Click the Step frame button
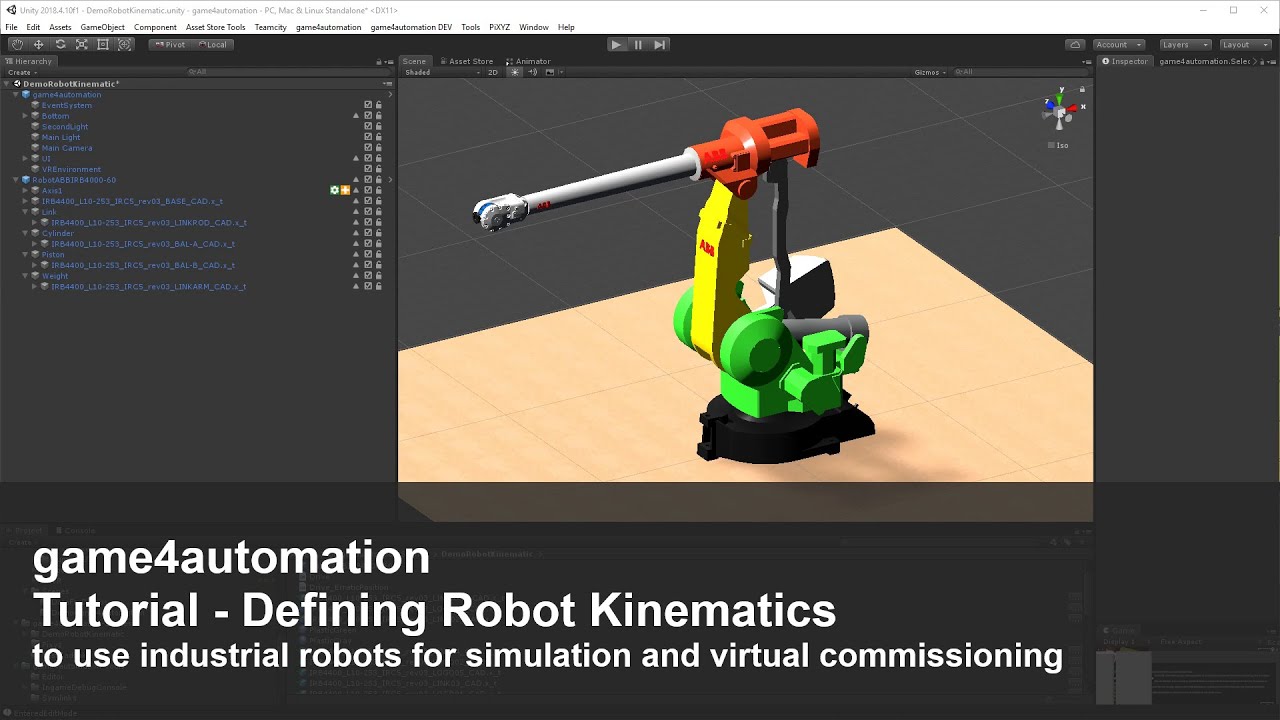This screenshot has height=720, width=1280. point(660,44)
